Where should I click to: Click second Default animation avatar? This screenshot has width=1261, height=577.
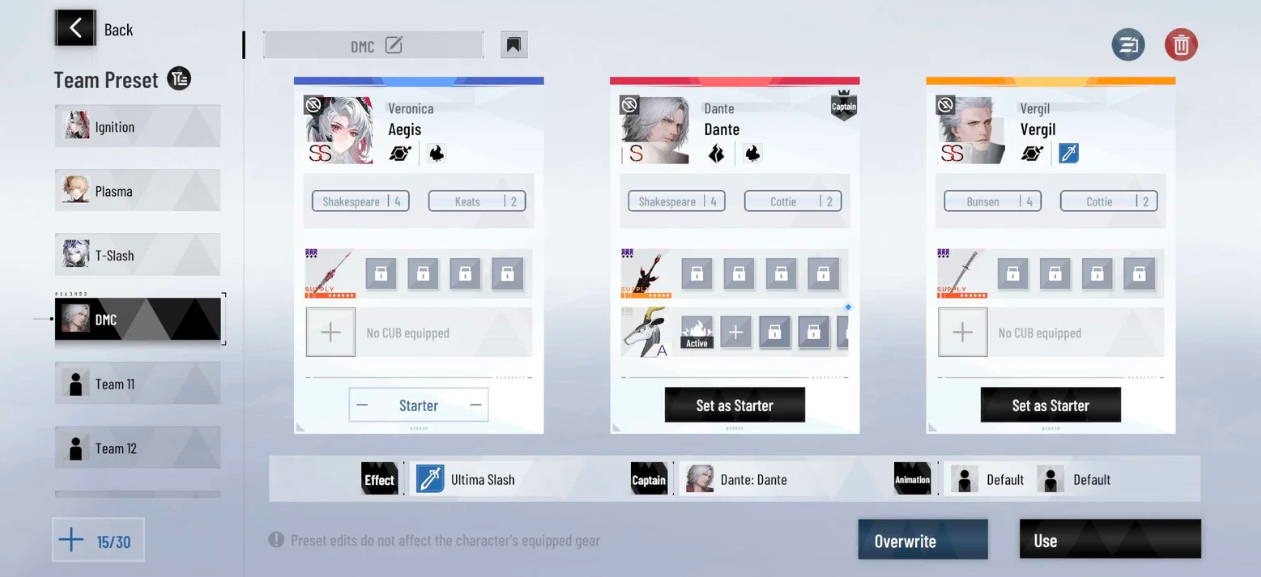point(1050,479)
